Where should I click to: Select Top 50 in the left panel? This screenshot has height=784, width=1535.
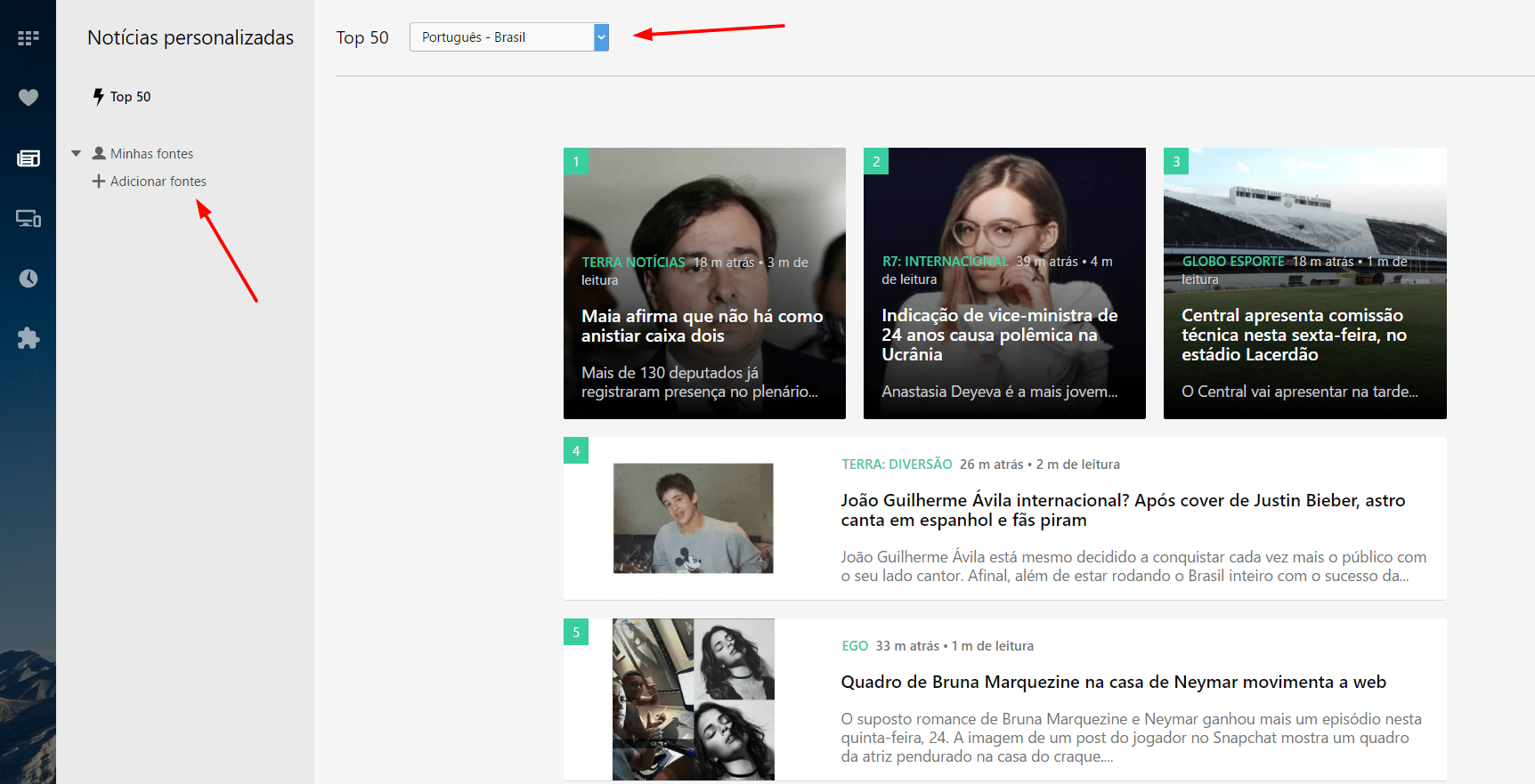[131, 96]
